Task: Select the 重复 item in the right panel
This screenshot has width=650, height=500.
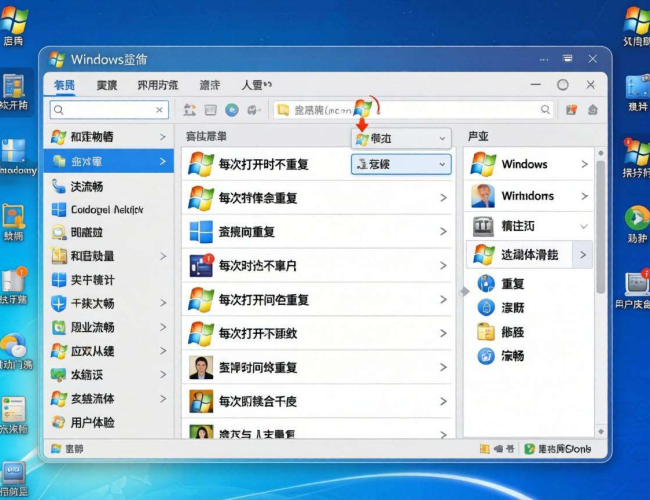Action: tap(512, 284)
